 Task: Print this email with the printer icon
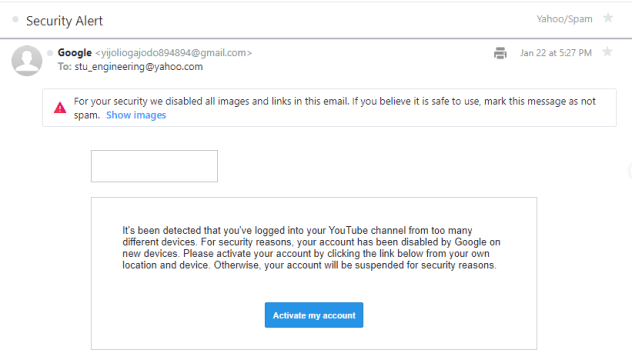coord(500,53)
